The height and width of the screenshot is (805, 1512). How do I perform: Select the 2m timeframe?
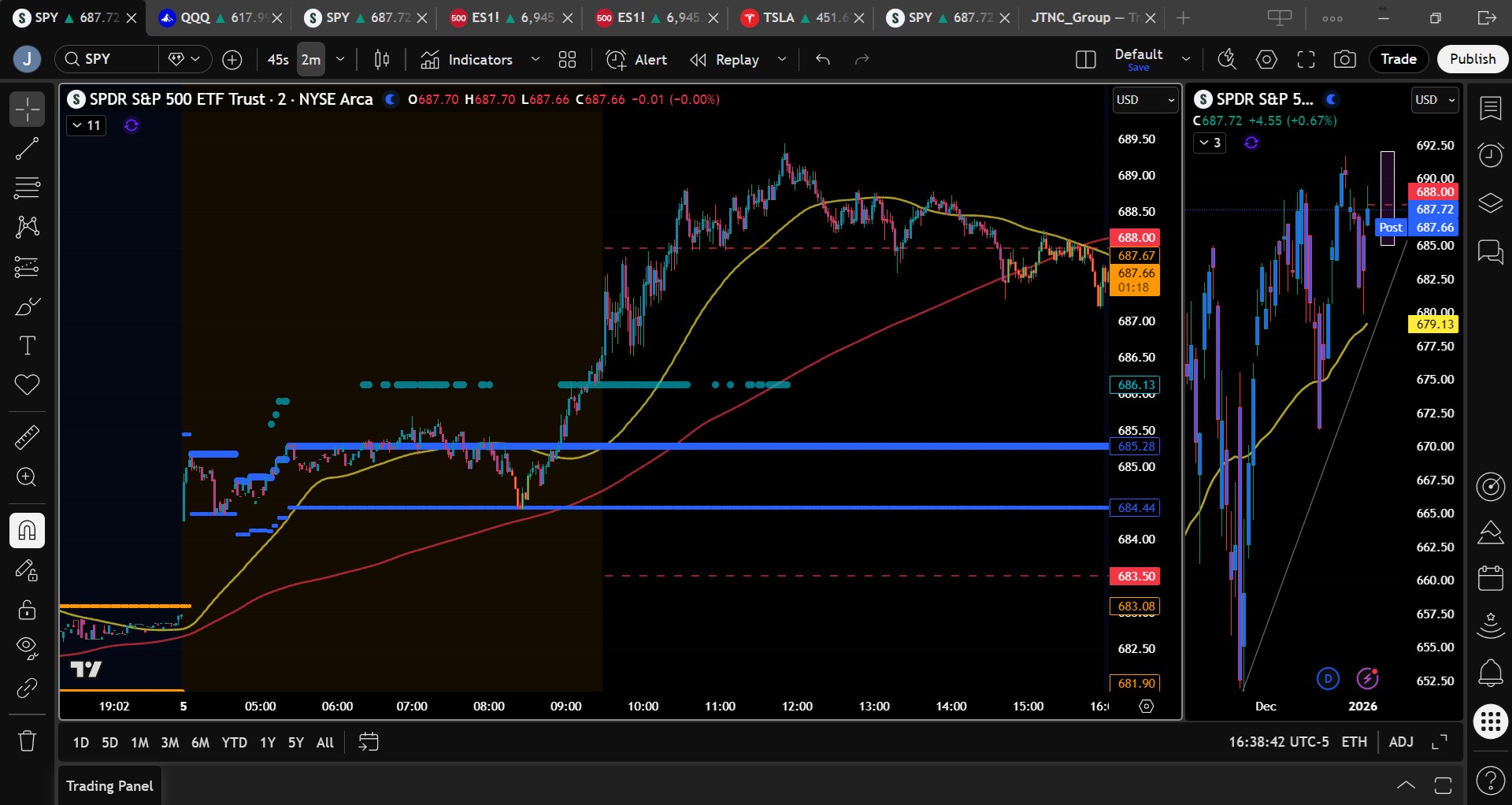click(x=311, y=60)
